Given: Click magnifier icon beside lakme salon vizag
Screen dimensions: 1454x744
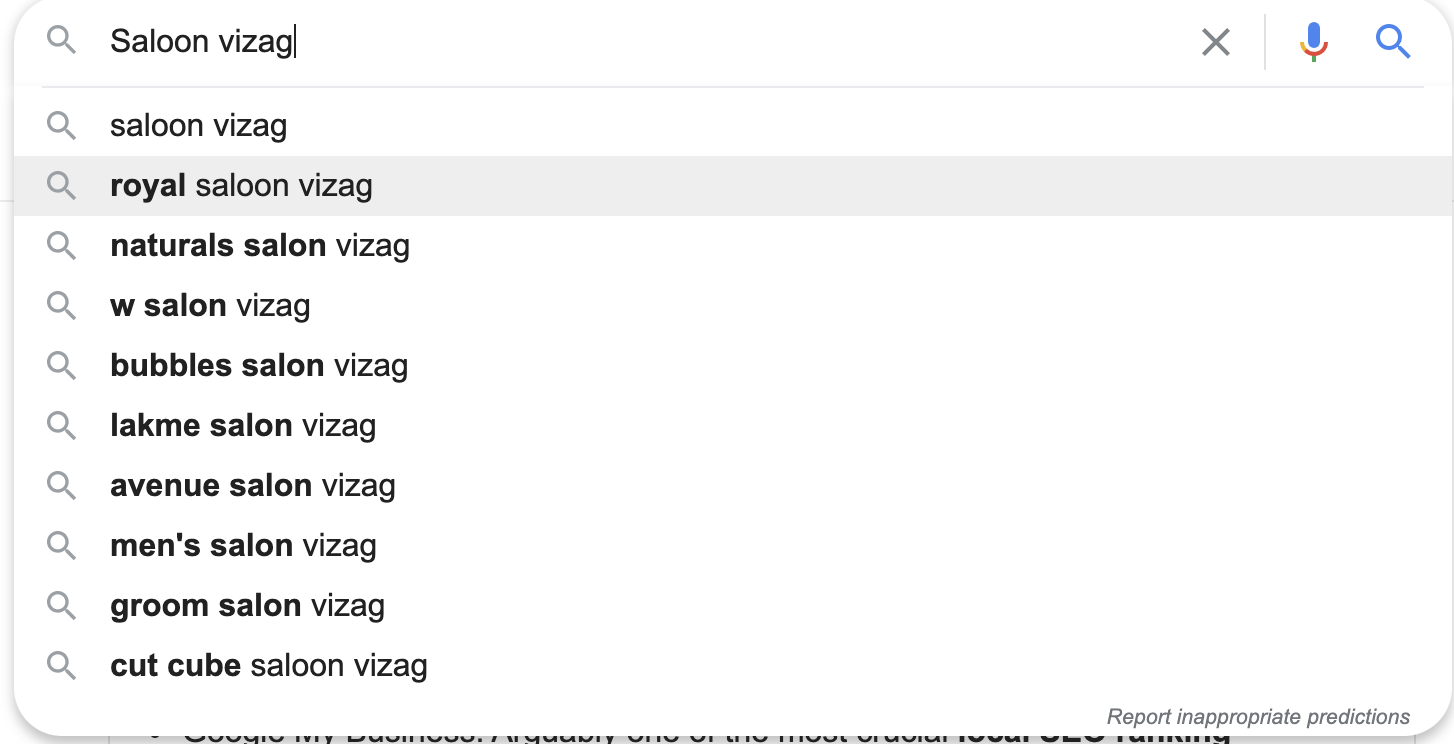Looking at the screenshot, I should coord(62,426).
